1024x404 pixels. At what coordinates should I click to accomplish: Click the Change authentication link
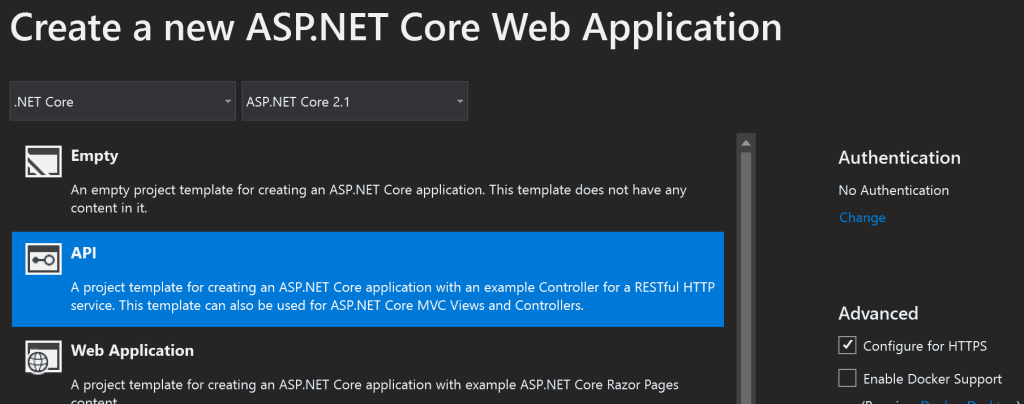[862, 217]
